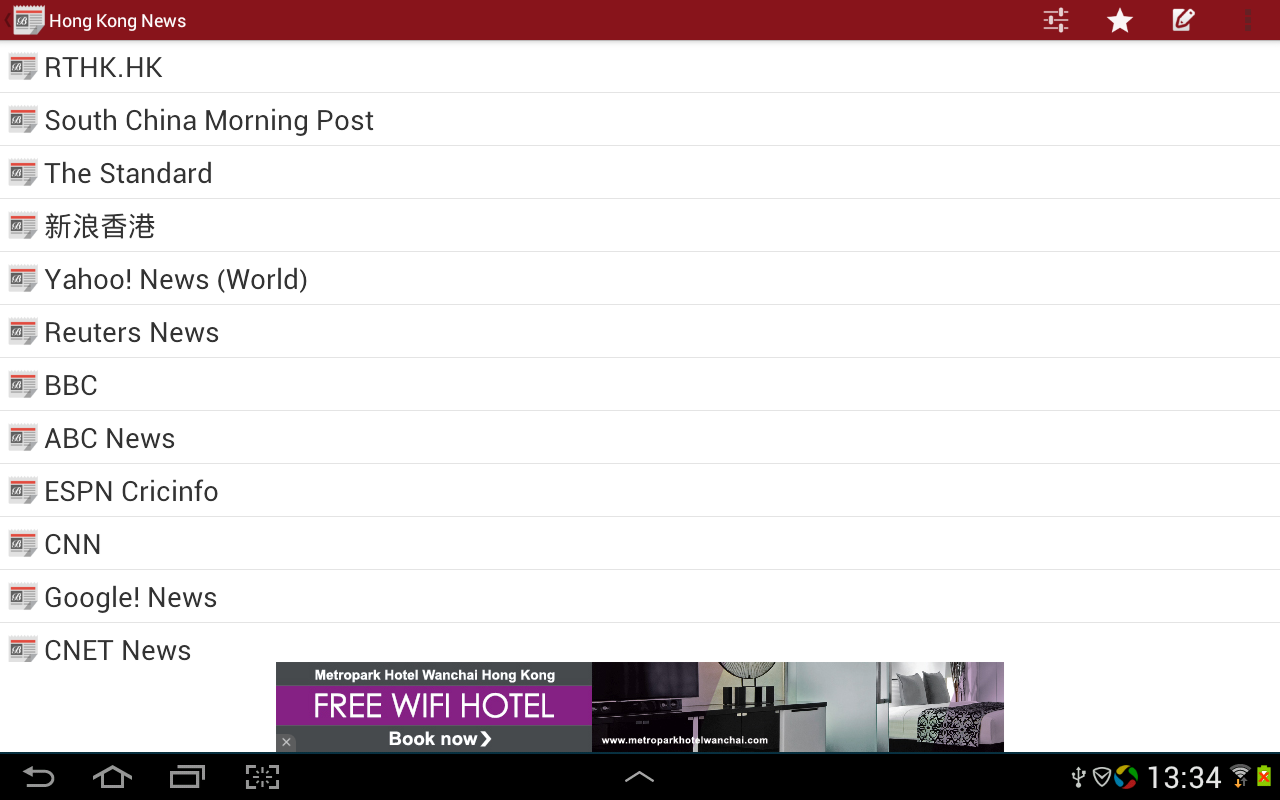
Task: Choose Yahoo! News (World)
Action: (640, 279)
